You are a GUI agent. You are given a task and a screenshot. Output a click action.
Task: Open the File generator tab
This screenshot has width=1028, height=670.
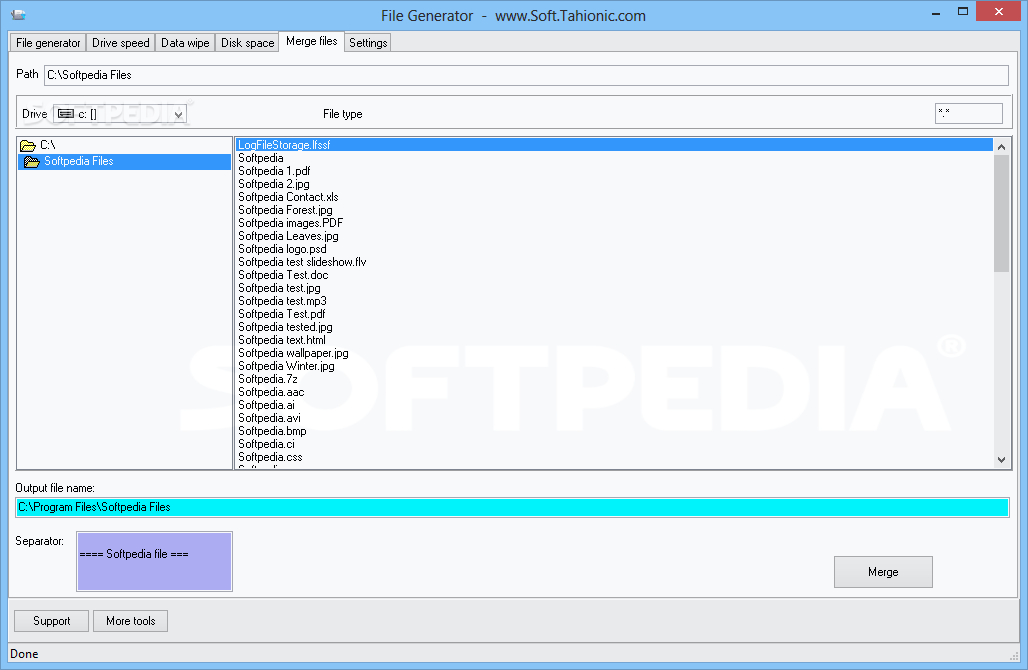(x=48, y=43)
